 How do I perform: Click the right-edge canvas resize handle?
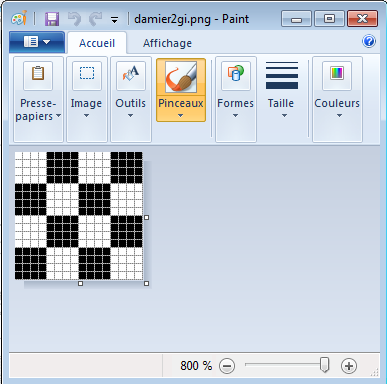point(146,217)
